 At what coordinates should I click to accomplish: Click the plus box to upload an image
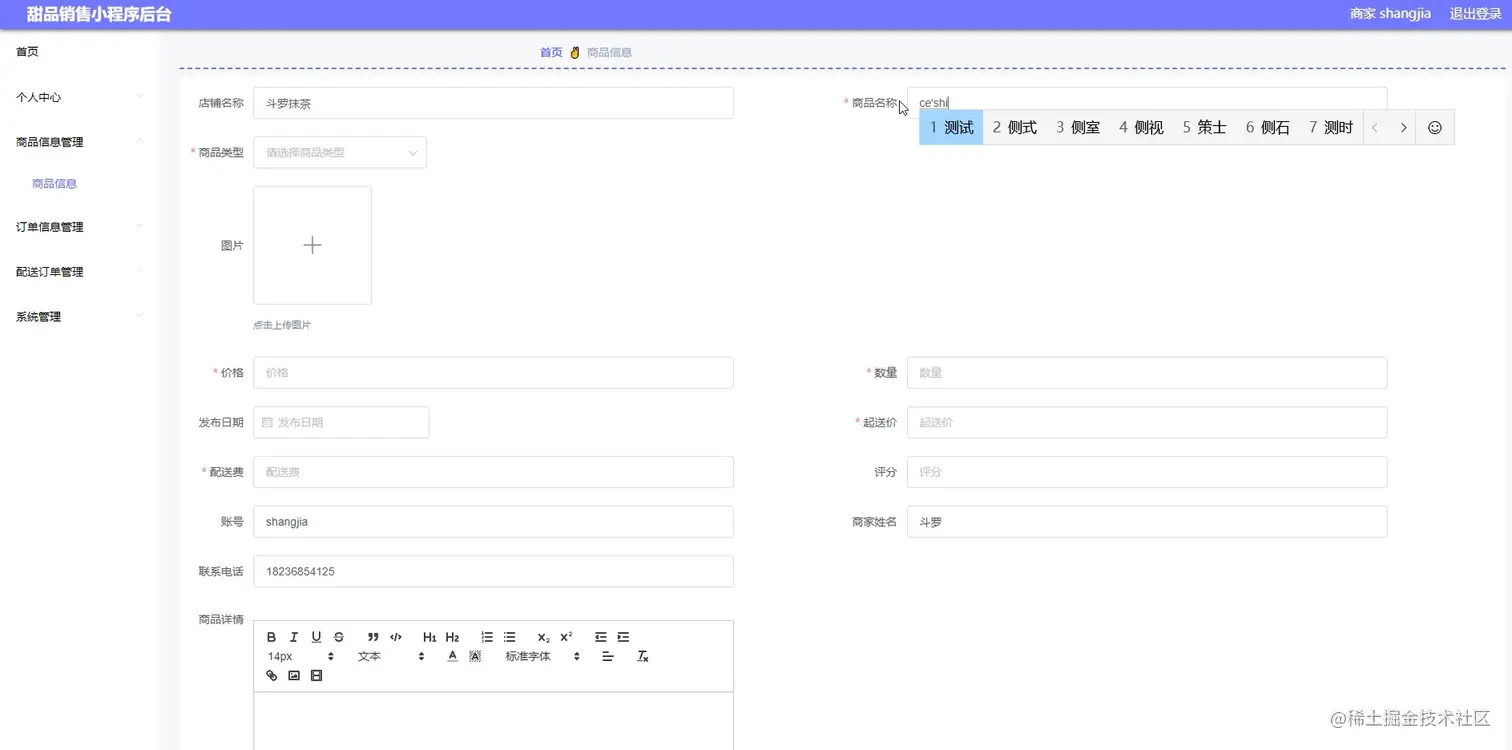click(312, 245)
